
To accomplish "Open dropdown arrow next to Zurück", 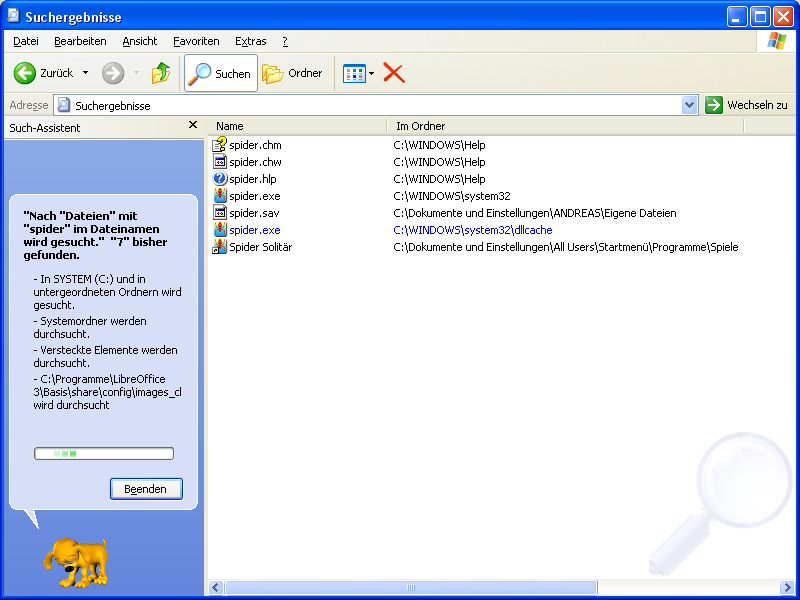I will (x=85, y=73).
